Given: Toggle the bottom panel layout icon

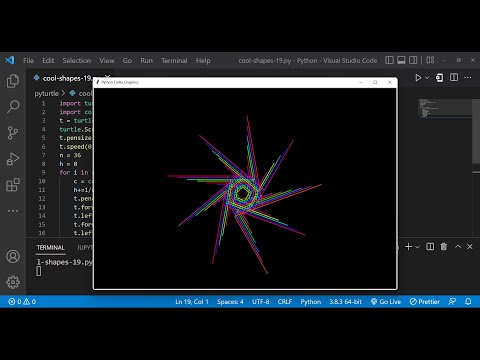Looking at the screenshot, I should point(401,60).
